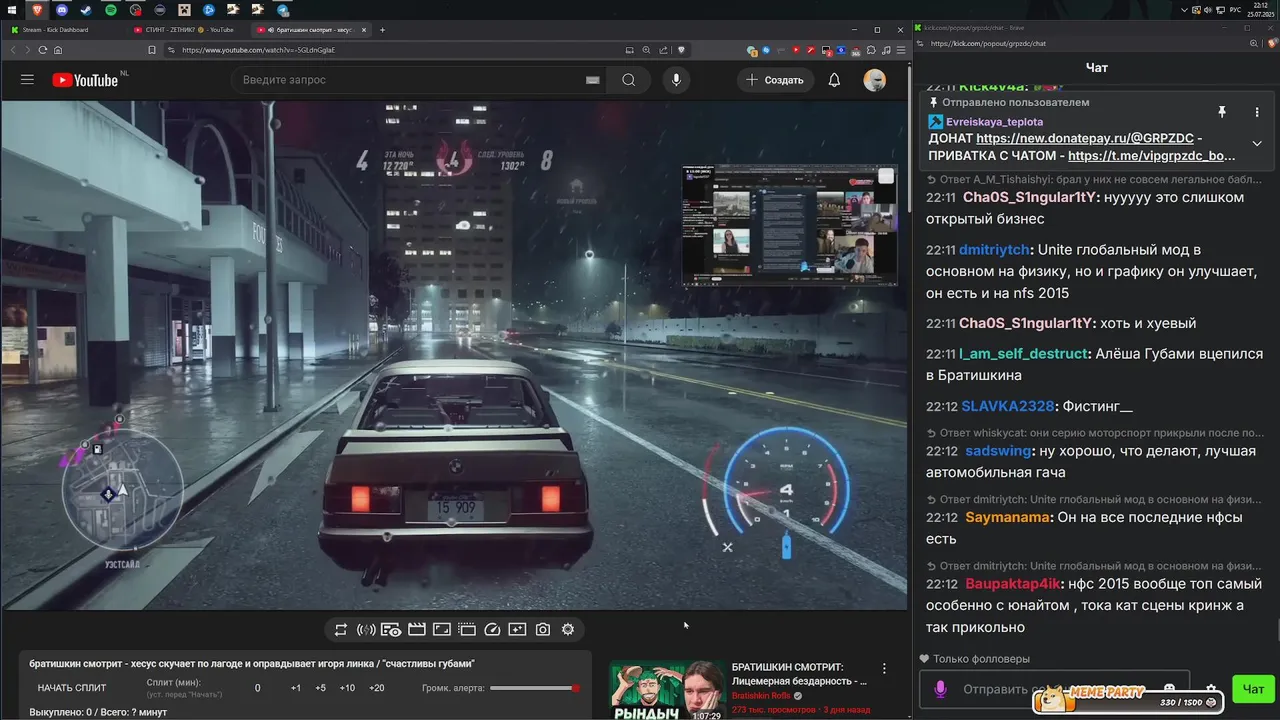
Task: Open YouTube notifications bell
Action: pos(834,80)
